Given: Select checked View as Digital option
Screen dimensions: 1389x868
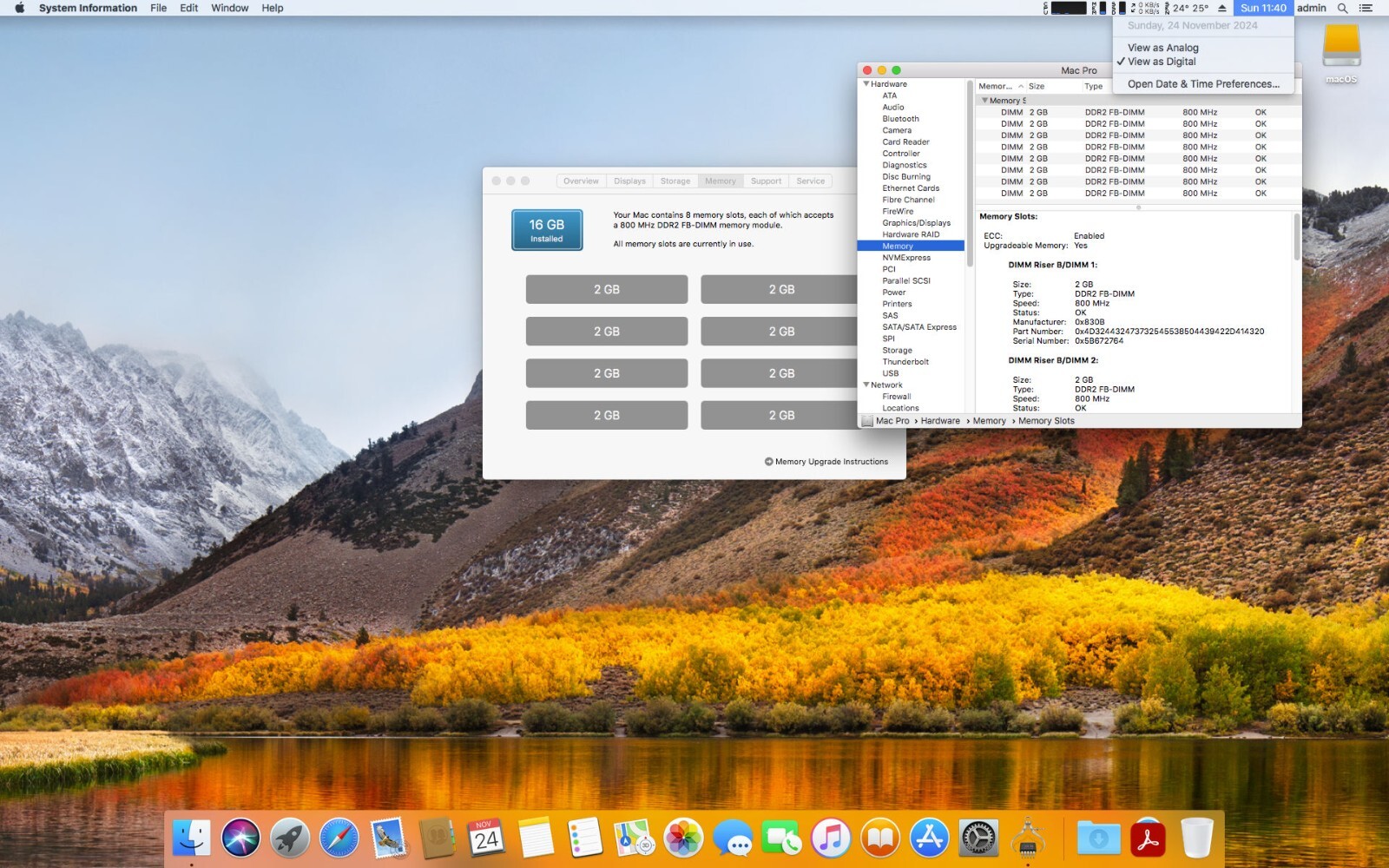Looking at the screenshot, I should click(x=1162, y=62).
